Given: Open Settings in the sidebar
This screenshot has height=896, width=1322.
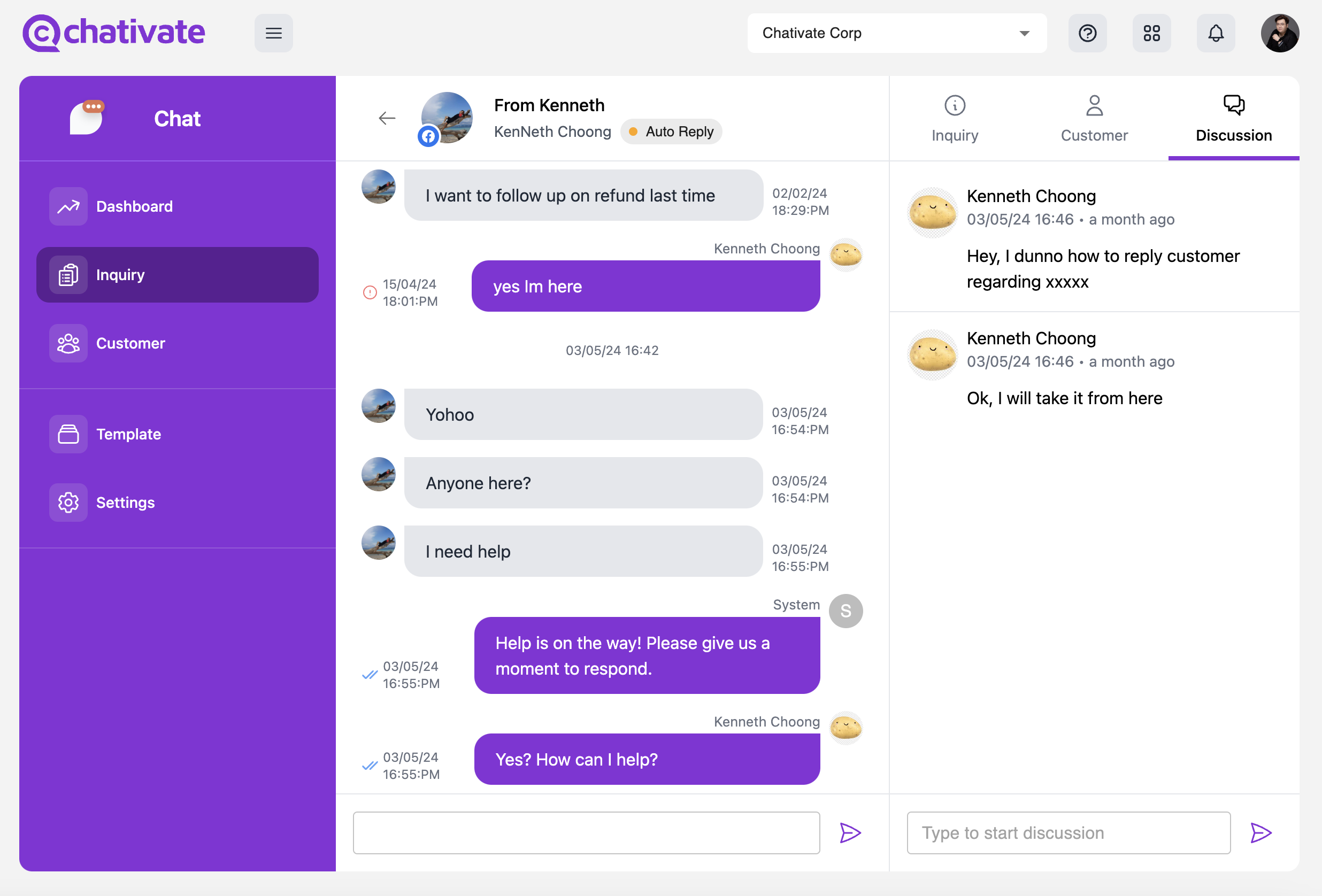Looking at the screenshot, I should (x=178, y=503).
